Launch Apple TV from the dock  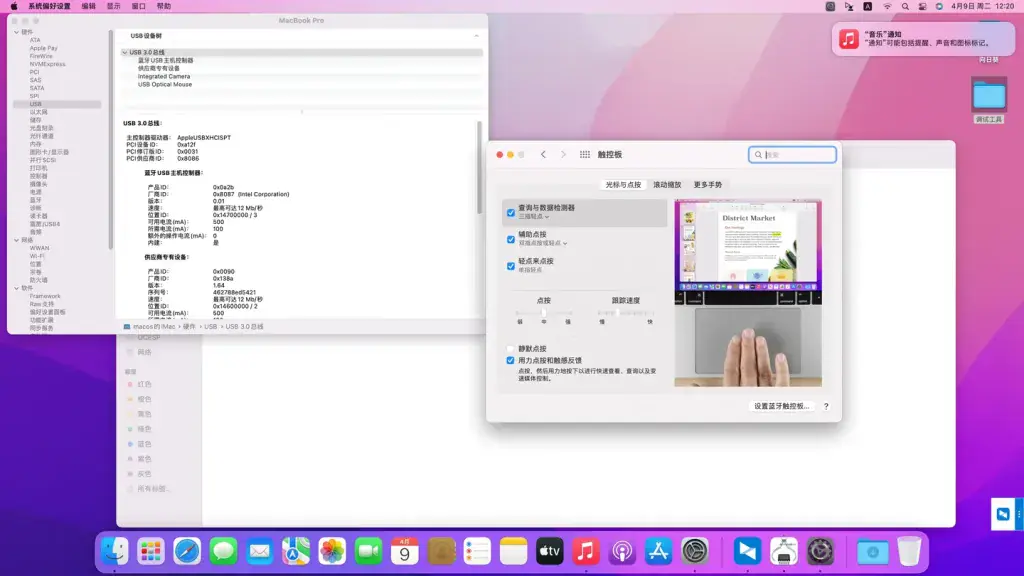click(549, 552)
